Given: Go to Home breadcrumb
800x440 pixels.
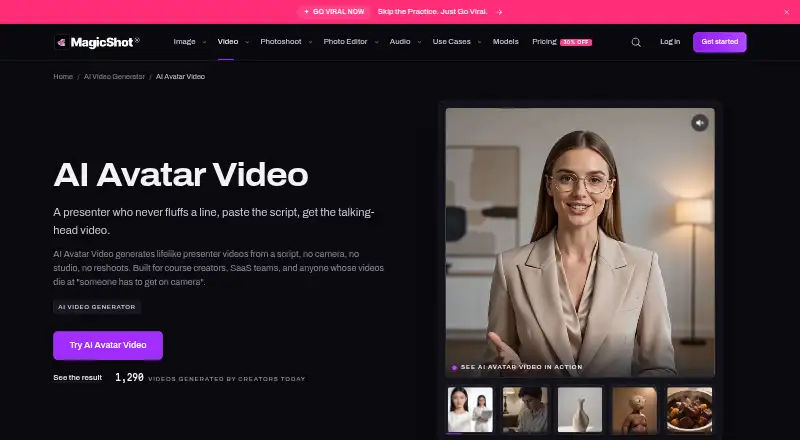Looking at the screenshot, I should tap(63, 77).
